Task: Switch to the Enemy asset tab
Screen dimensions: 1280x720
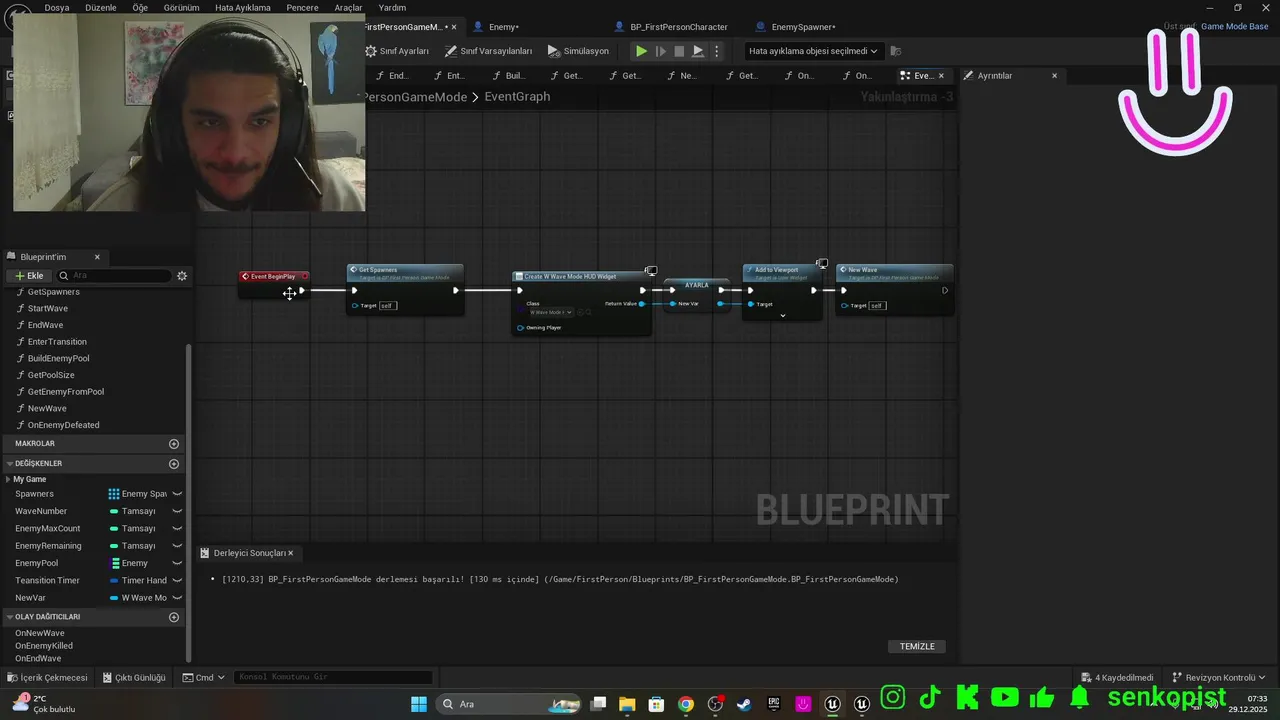Action: coord(497,27)
